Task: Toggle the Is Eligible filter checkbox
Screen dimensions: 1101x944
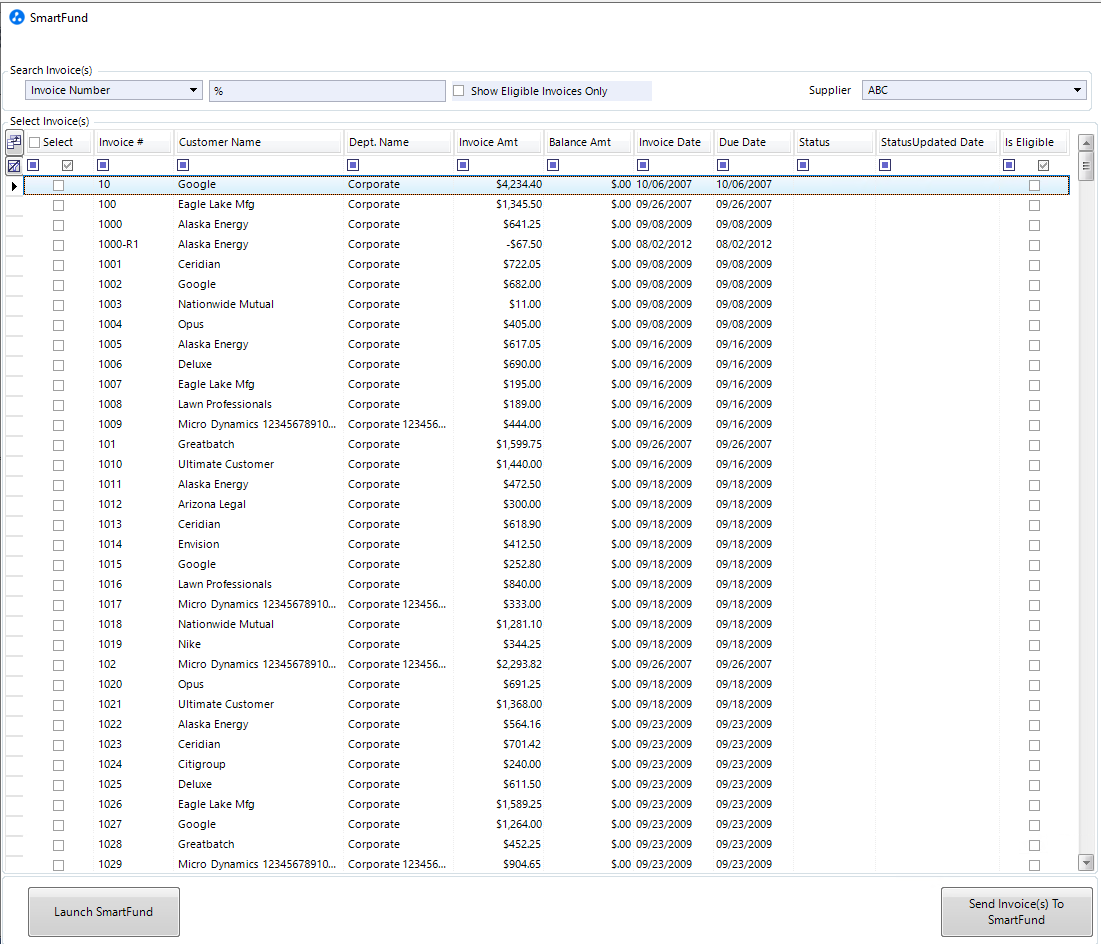Action: coord(1043,166)
